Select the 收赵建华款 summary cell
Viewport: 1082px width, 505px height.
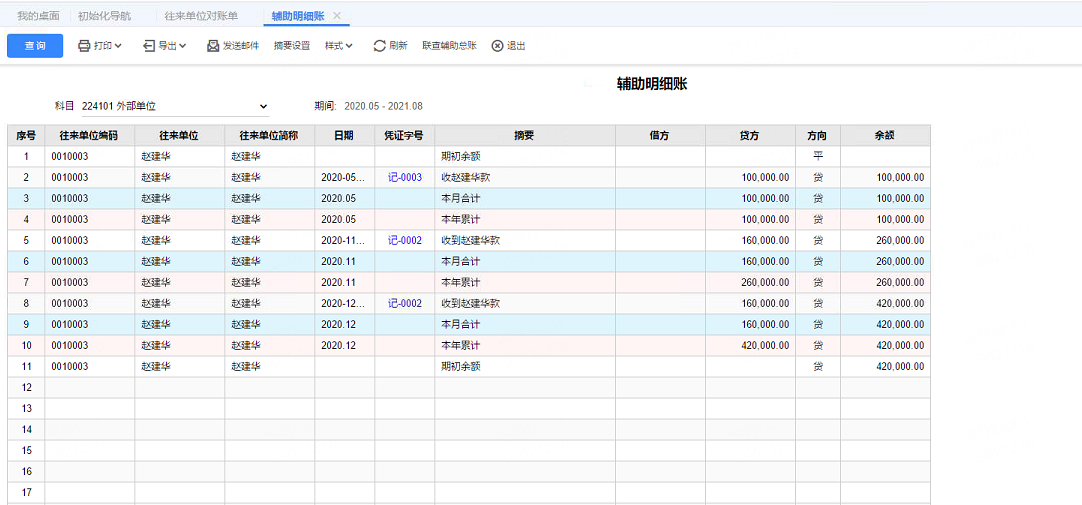524,178
